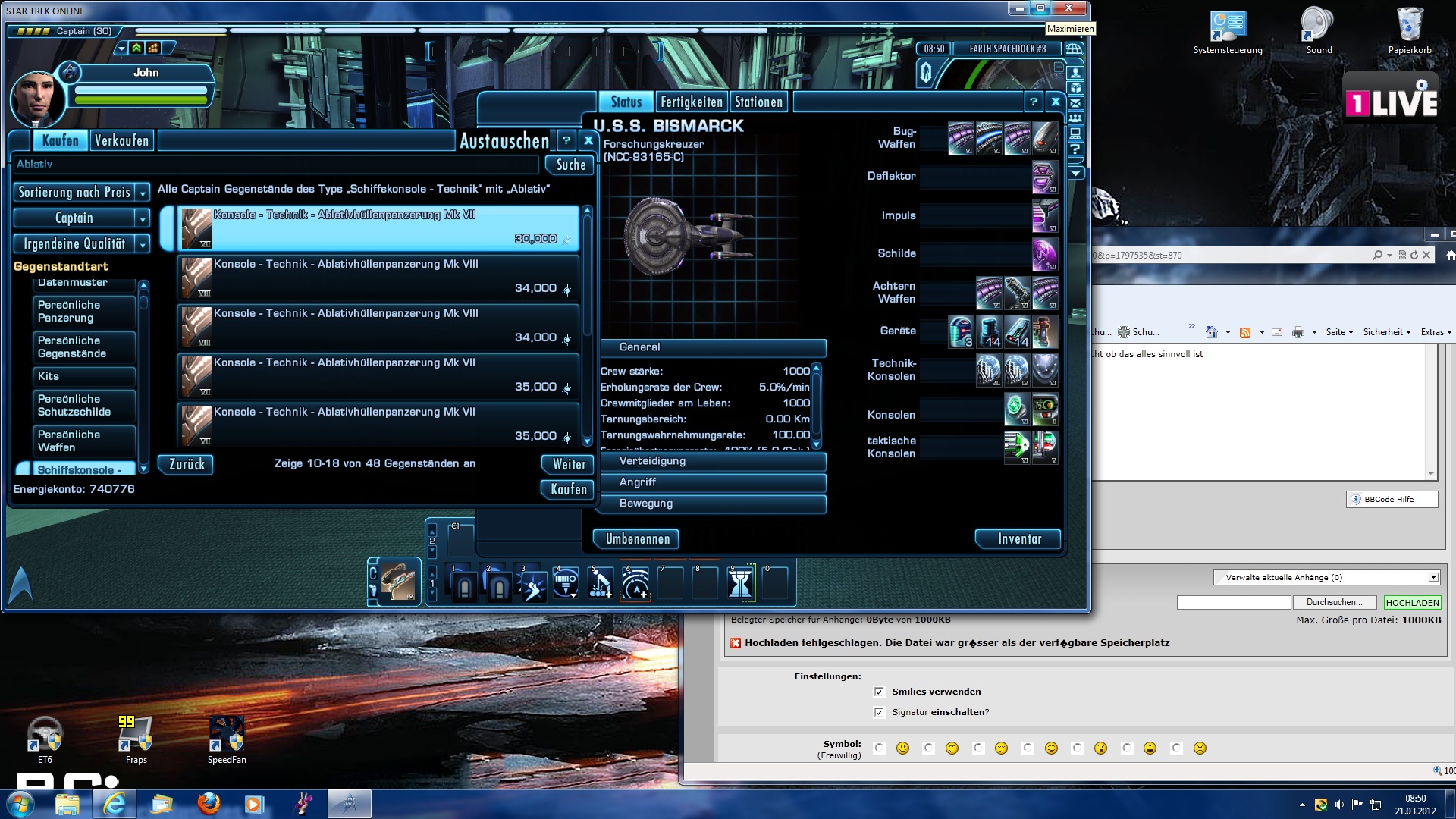Select the radio for the surprised smiley
This screenshot has height=819, width=1456.
click(x=1077, y=748)
